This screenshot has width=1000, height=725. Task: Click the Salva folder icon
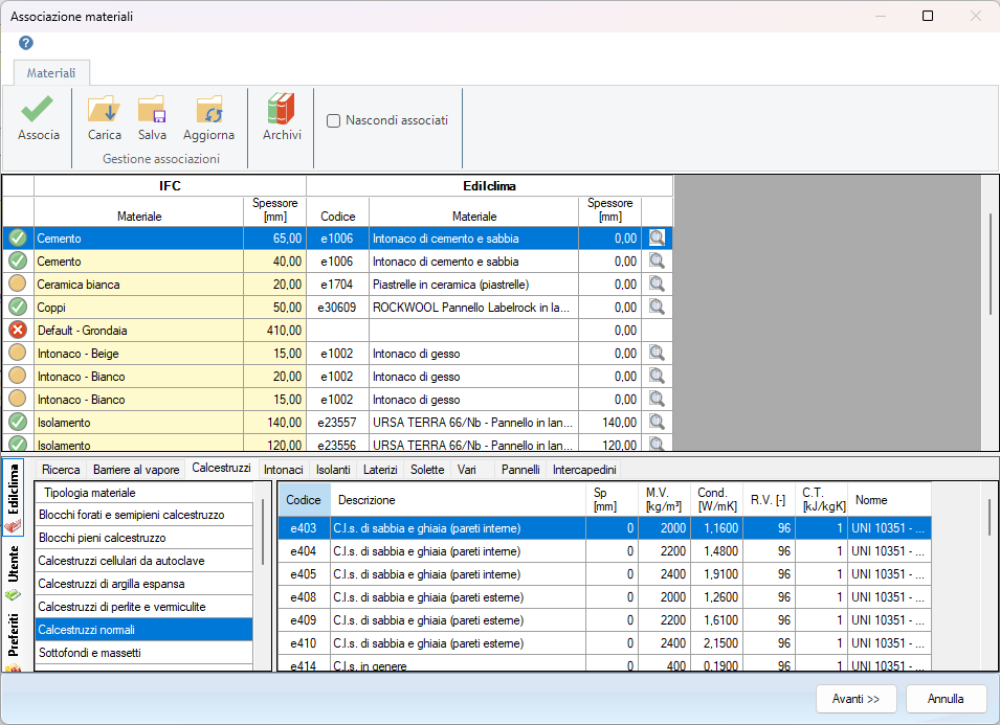coord(152,109)
